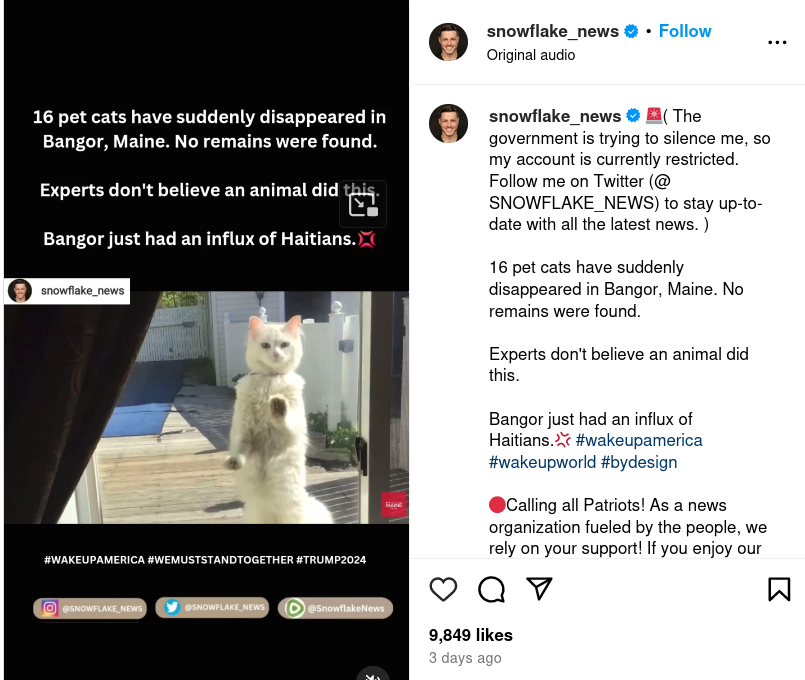Viewport: 805px width, 680px height.
Task: Click the snowflake_news tag on the video
Action: pos(67,290)
